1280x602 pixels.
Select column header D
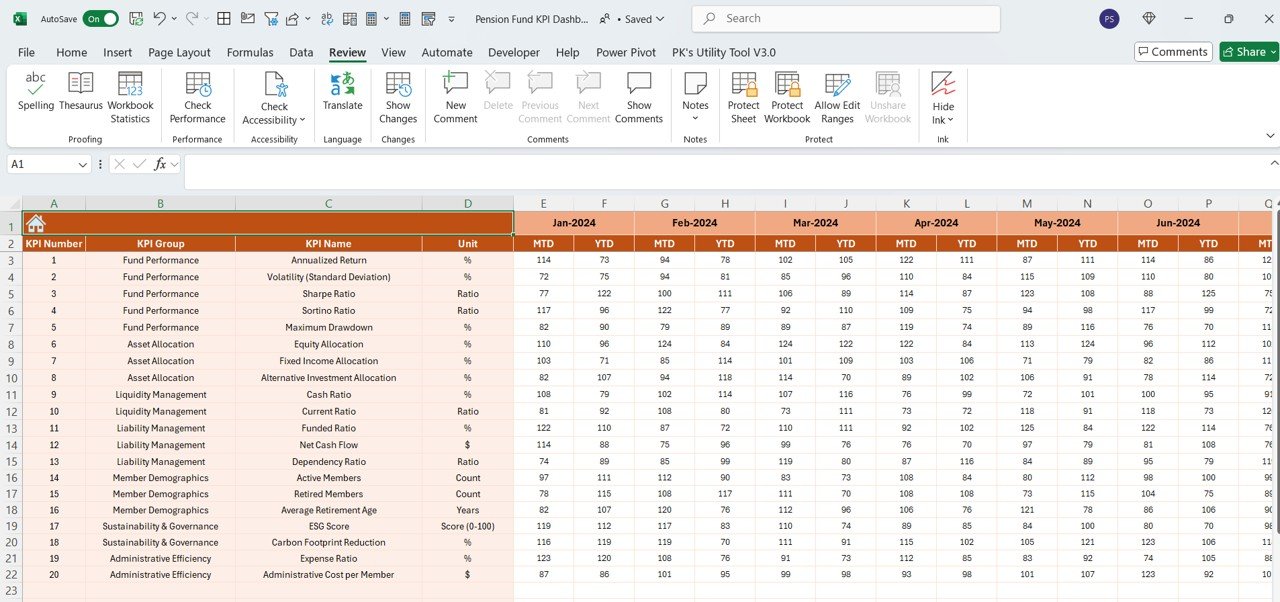(468, 203)
